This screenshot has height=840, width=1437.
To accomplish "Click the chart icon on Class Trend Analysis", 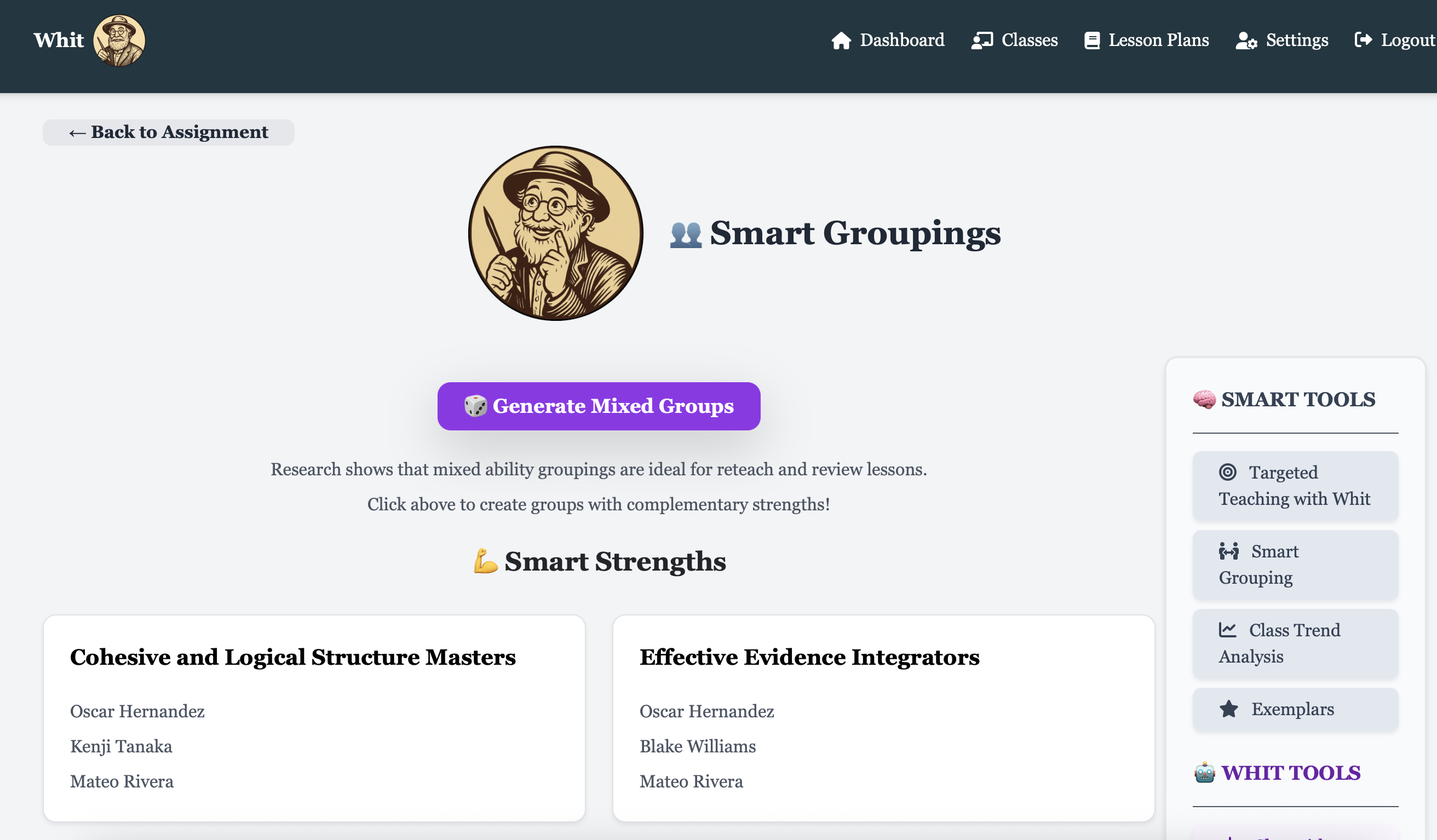I will 1228,630.
